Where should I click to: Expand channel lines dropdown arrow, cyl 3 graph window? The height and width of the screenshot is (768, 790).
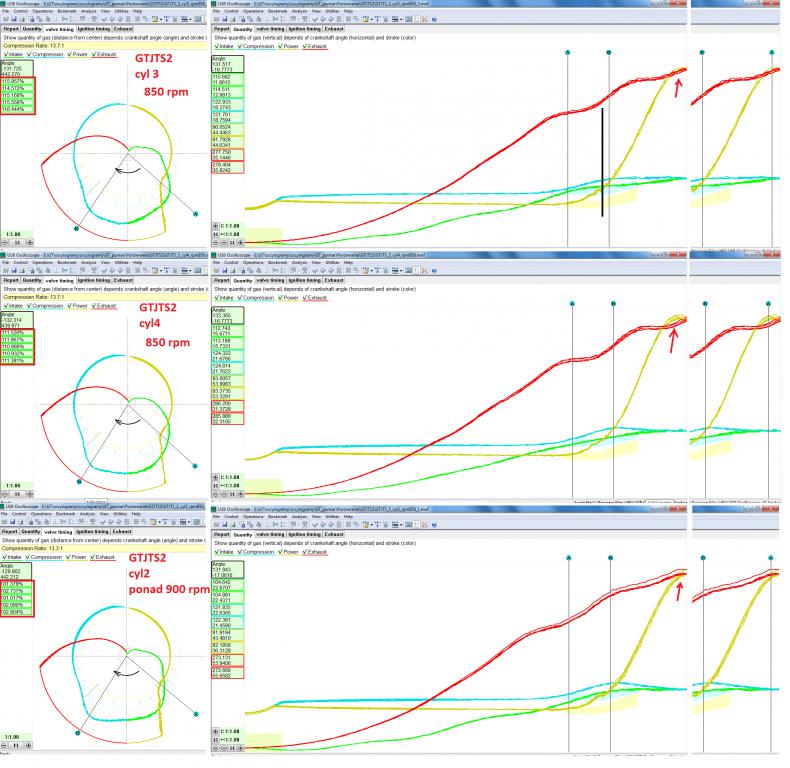tap(402, 19)
